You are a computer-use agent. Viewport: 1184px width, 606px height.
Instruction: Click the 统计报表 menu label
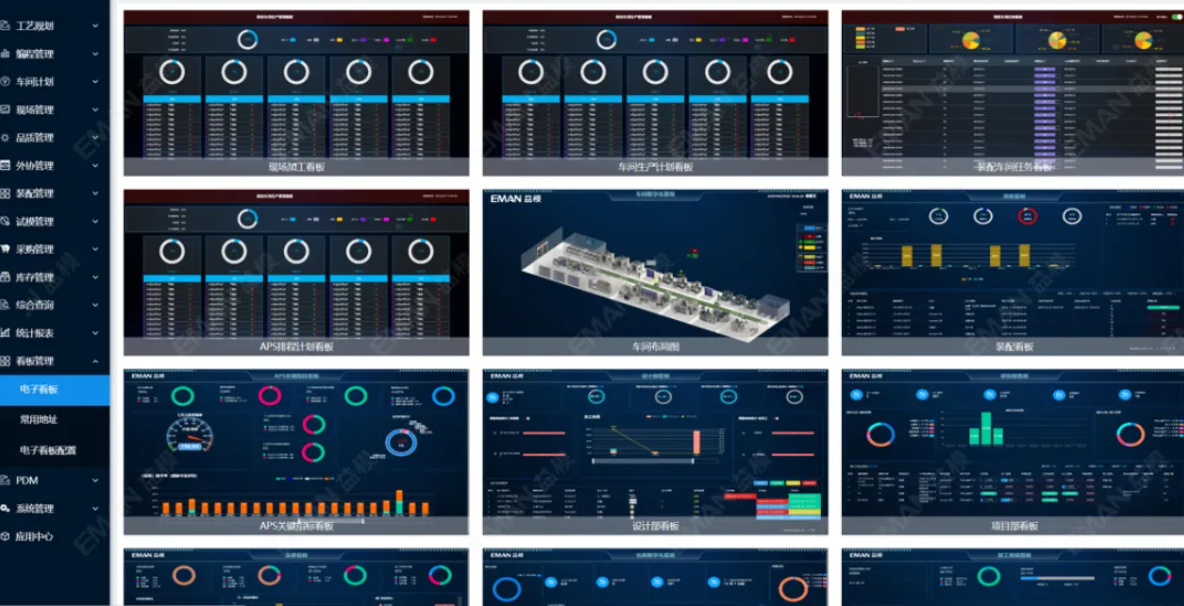click(x=35, y=333)
